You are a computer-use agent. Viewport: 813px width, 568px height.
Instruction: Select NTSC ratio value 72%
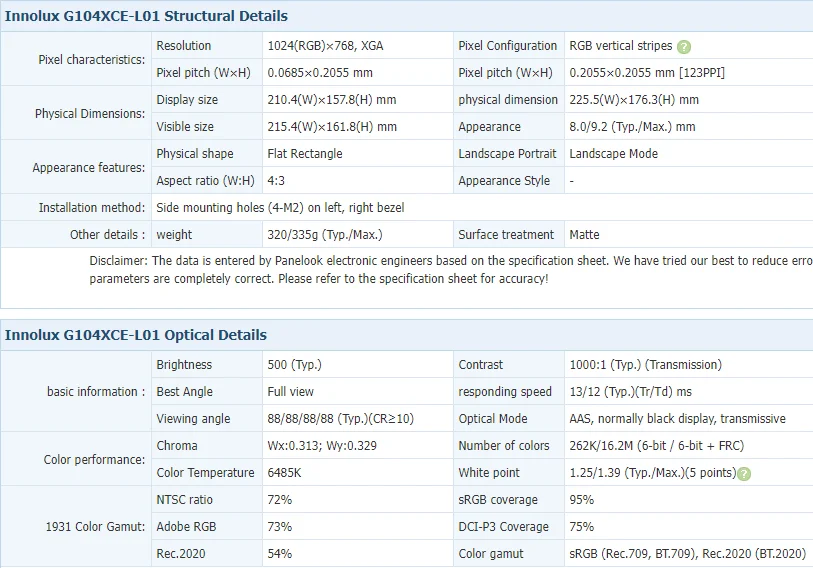[279, 500]
